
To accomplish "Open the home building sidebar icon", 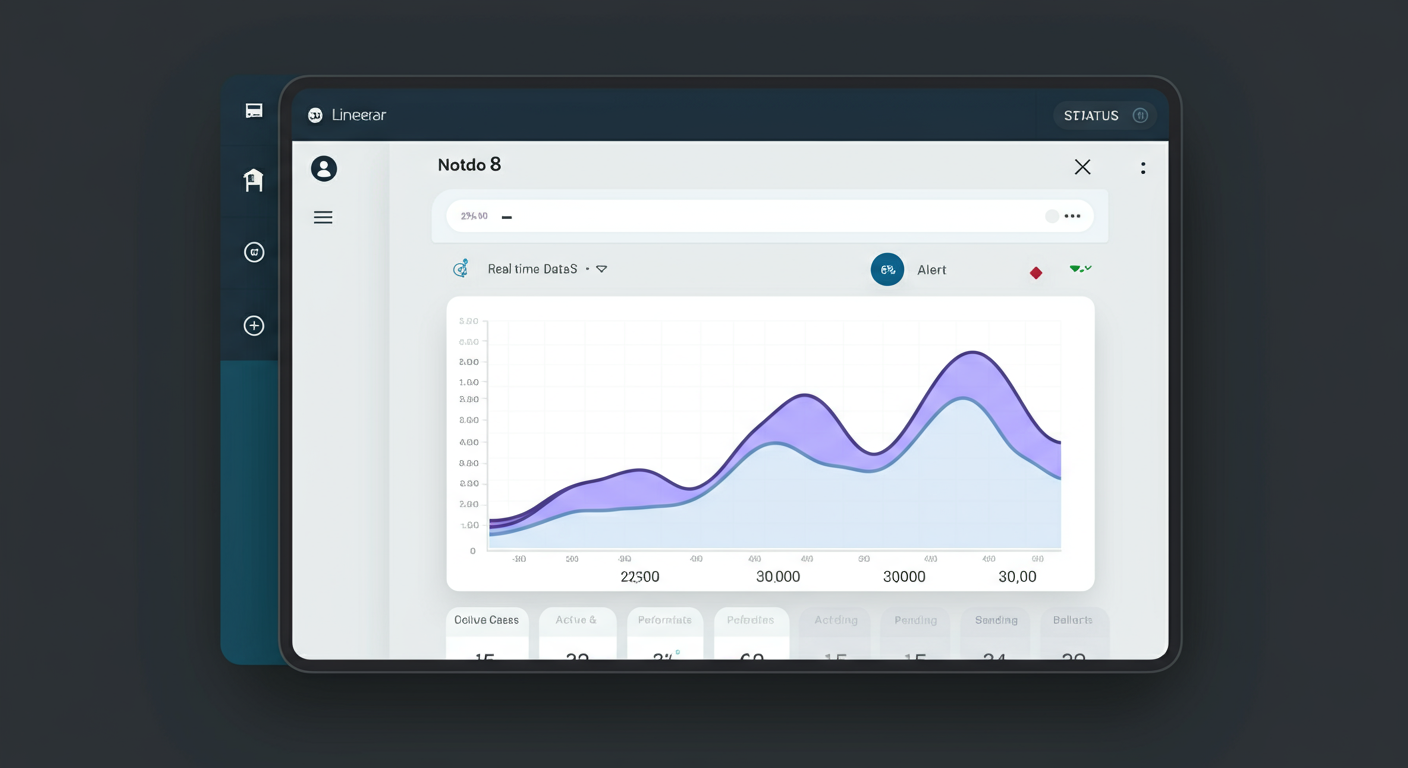I will [254, 180].
